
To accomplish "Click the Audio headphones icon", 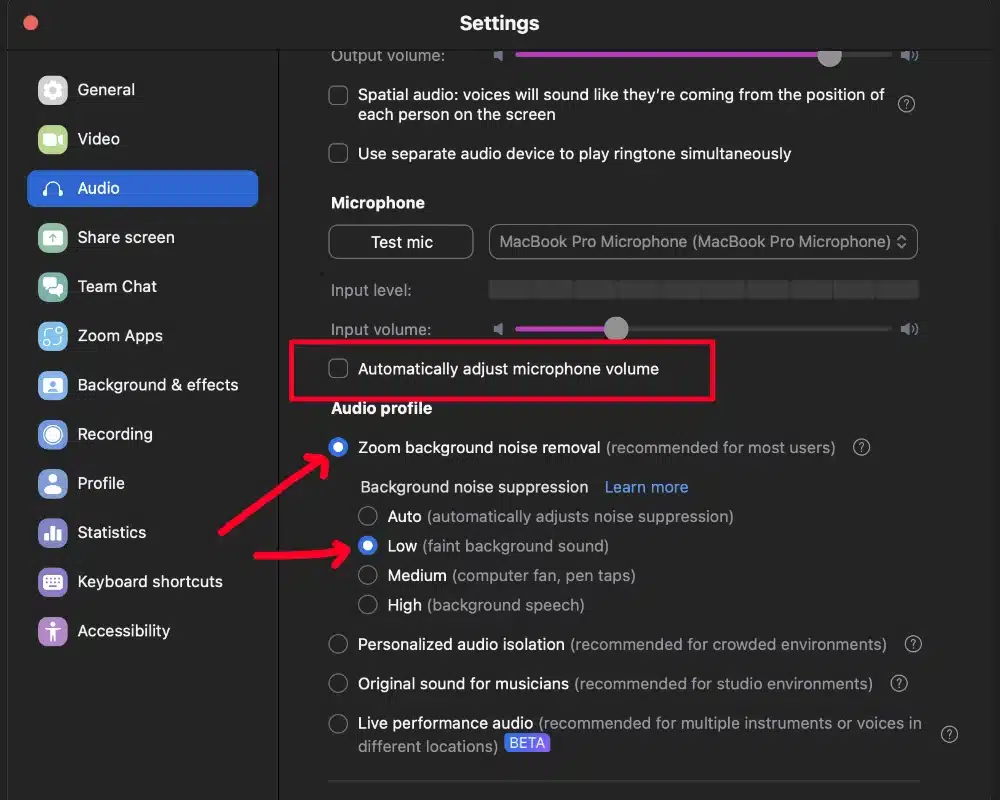I will coord(52,189).
